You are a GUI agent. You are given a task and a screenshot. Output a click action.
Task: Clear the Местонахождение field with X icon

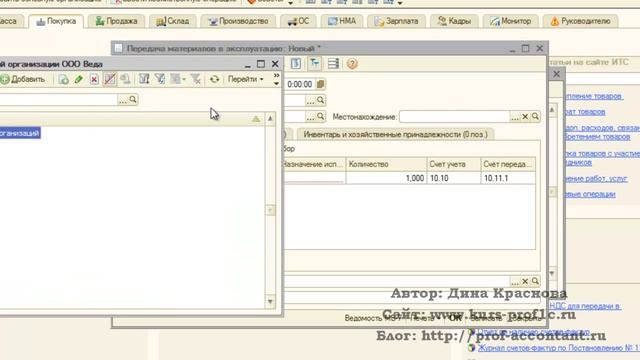(x=525, y=117)
